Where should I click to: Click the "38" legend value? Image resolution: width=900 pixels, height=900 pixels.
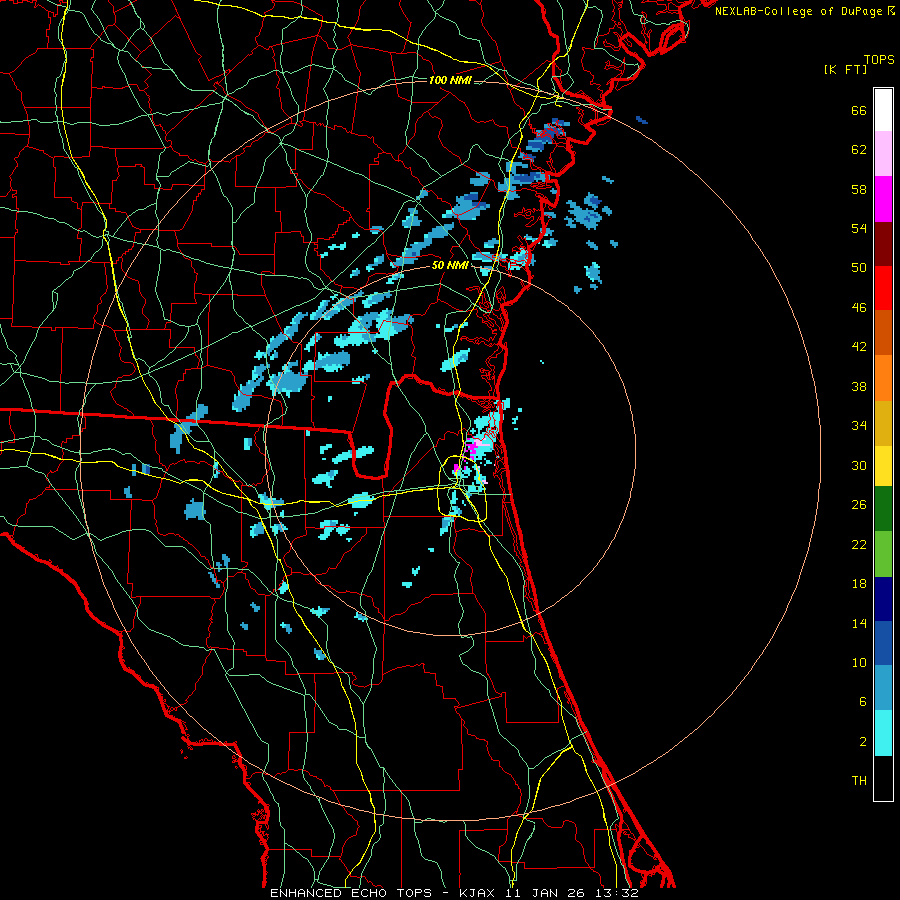click(x=859, y=386)
